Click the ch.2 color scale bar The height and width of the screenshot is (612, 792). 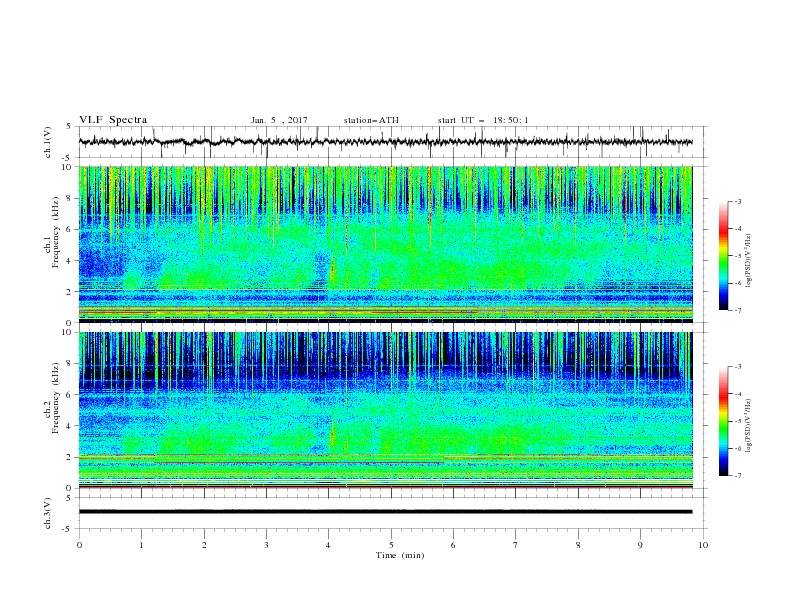(723, 421)
